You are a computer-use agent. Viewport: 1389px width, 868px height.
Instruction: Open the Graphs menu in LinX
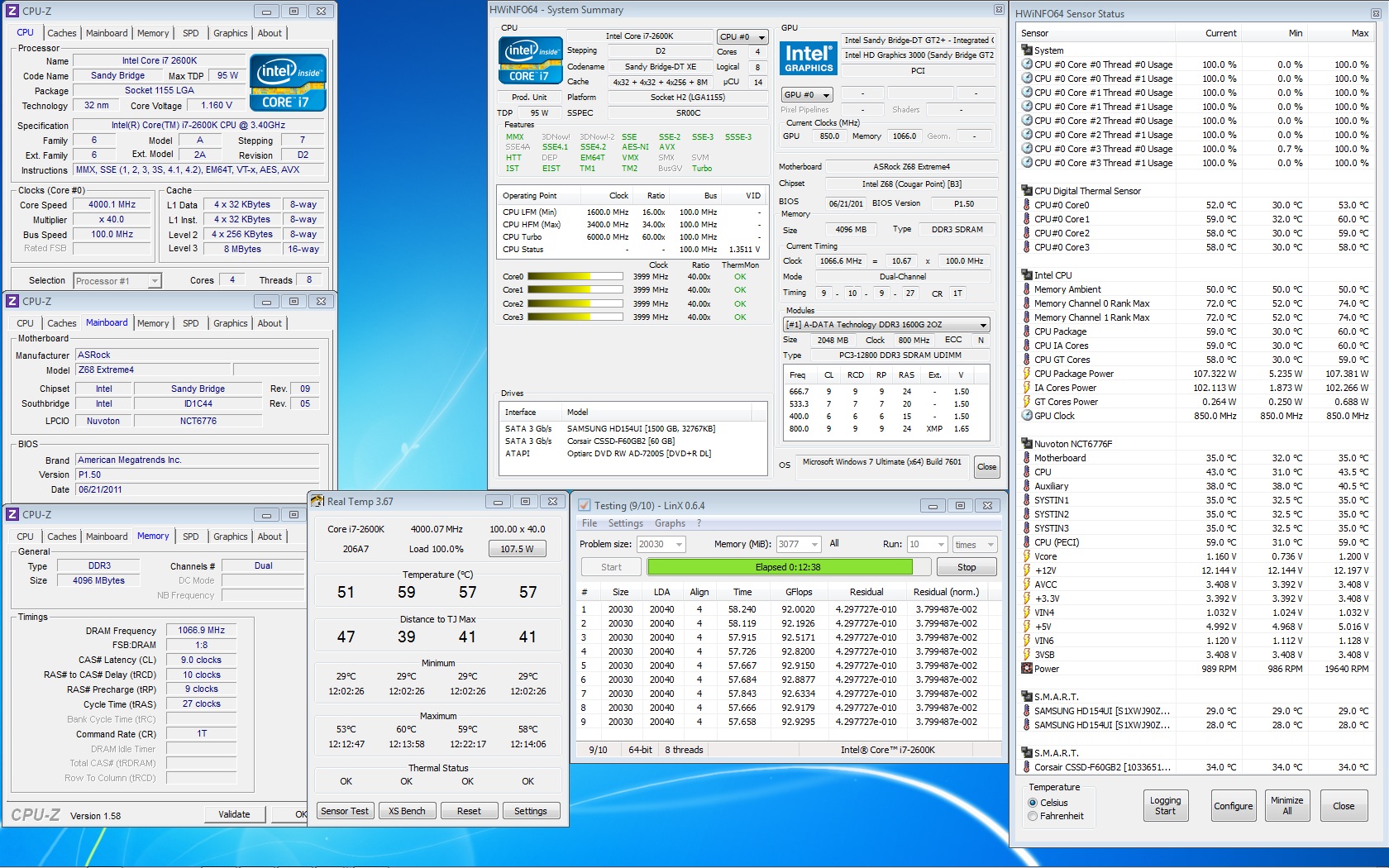(670, 523)
